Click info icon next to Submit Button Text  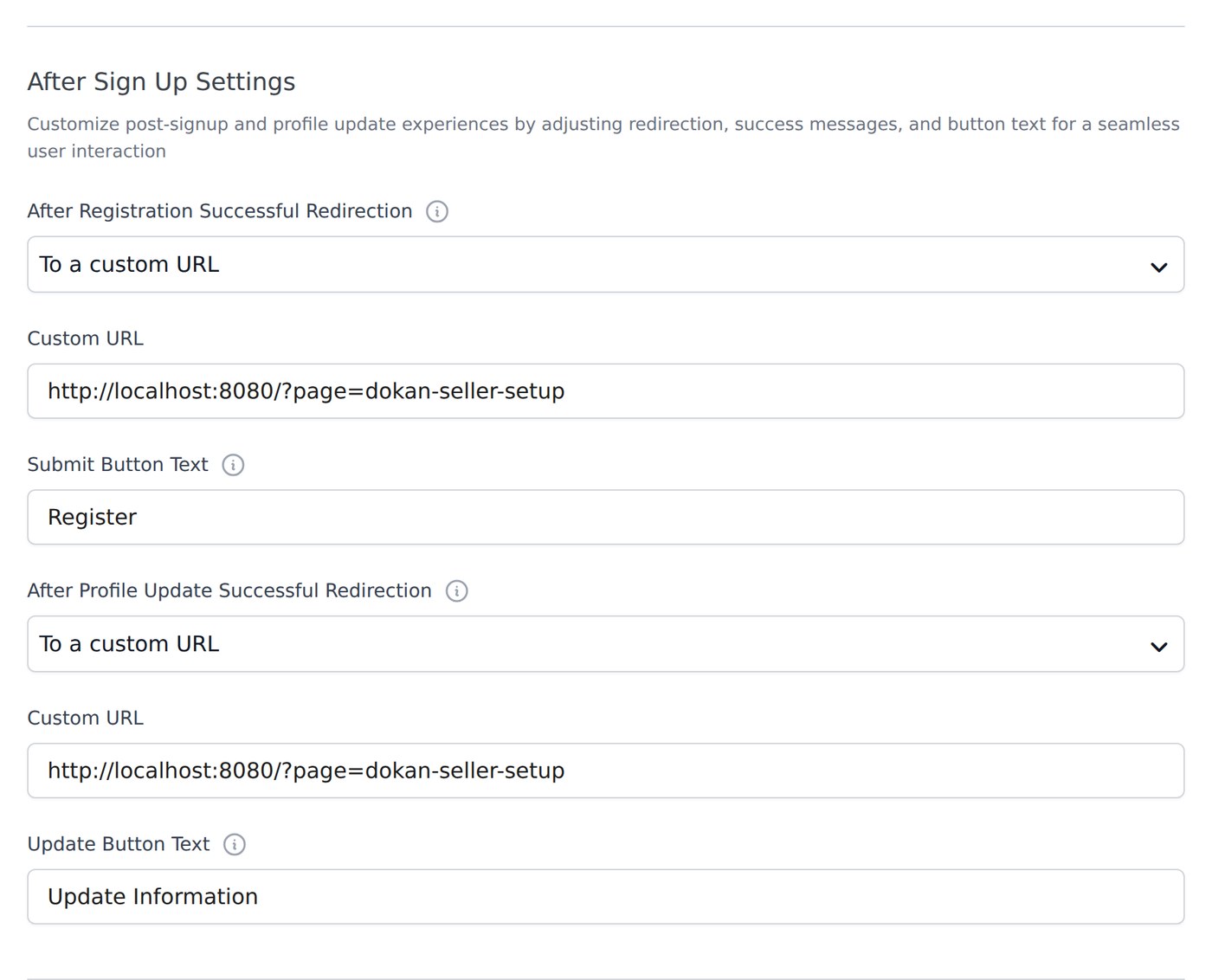[233, 465]
